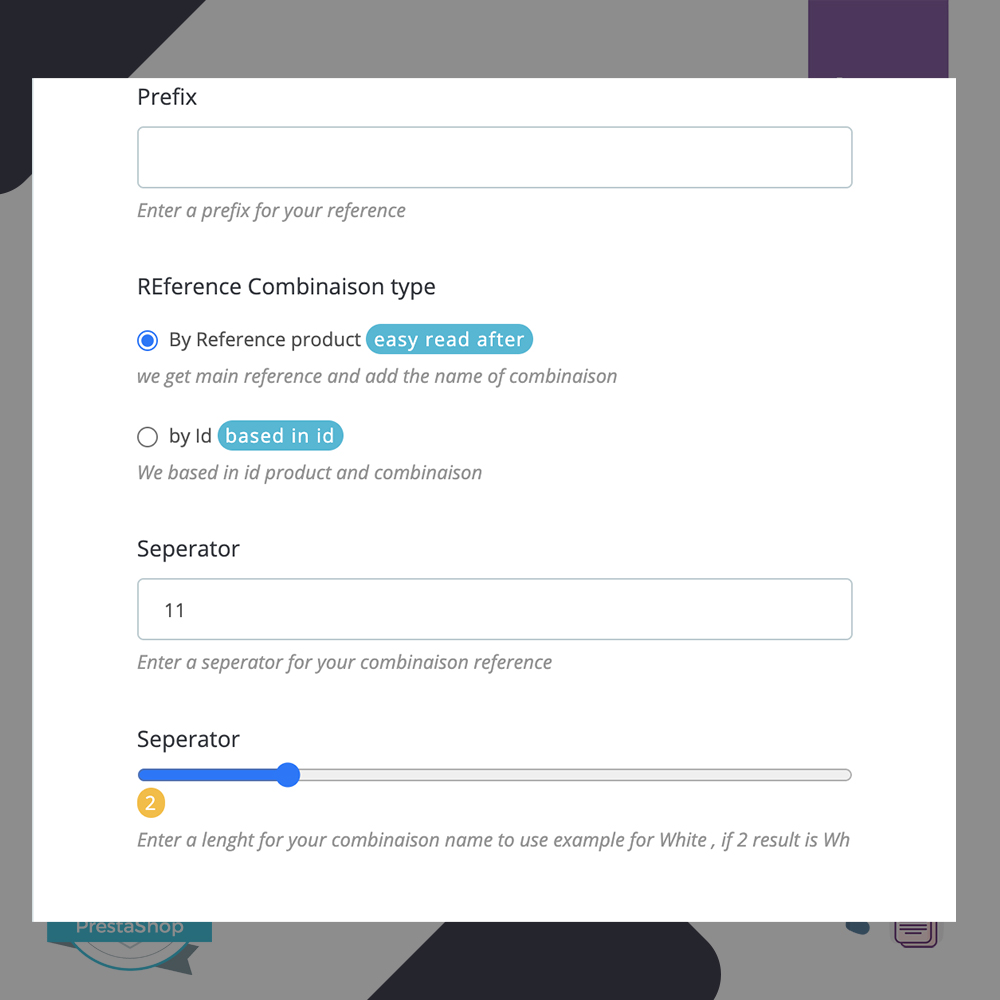
Task: Click the teal "easy read after" badge
Action: tap(449, 339)
